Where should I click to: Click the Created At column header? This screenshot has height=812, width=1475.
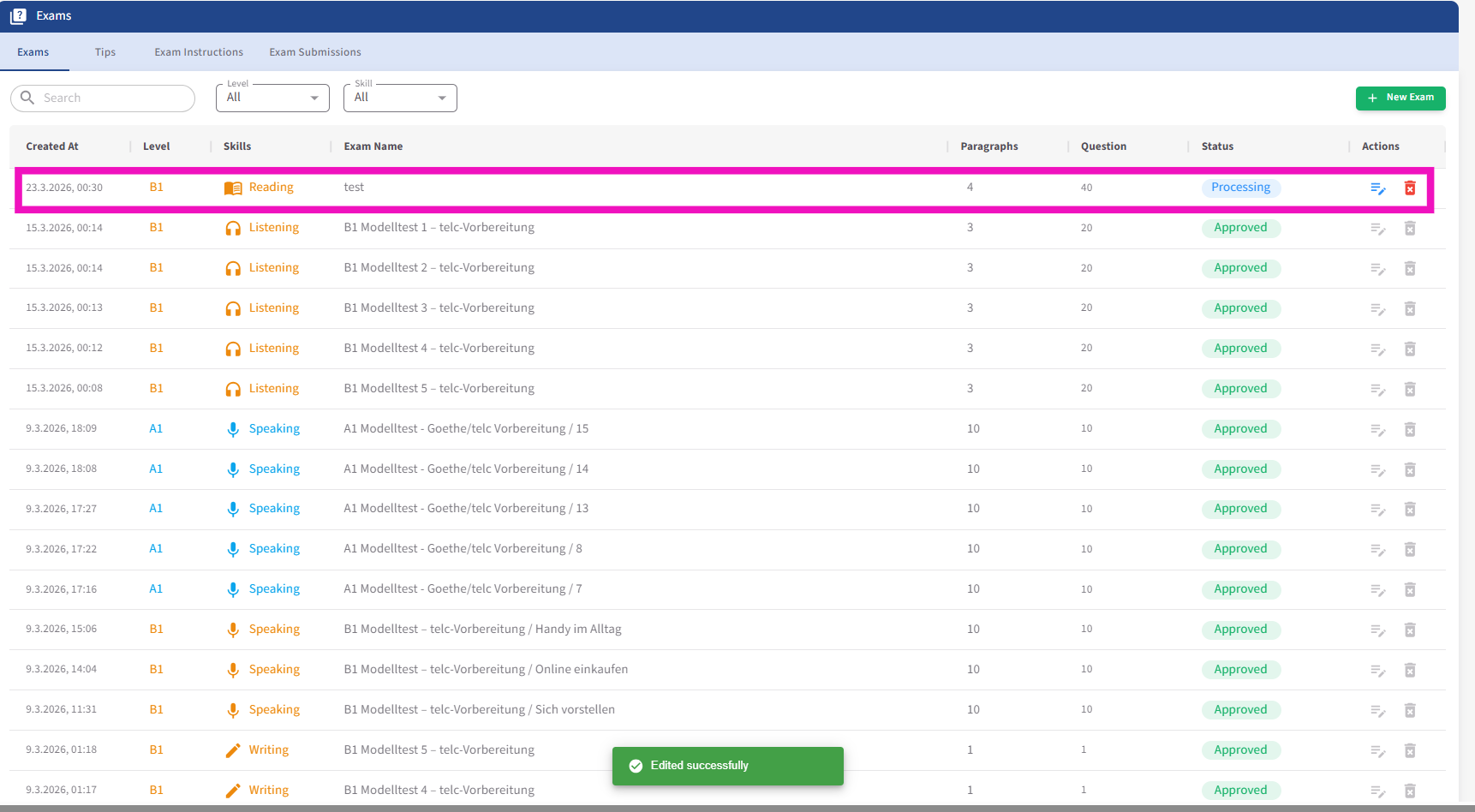pos(52,146)
